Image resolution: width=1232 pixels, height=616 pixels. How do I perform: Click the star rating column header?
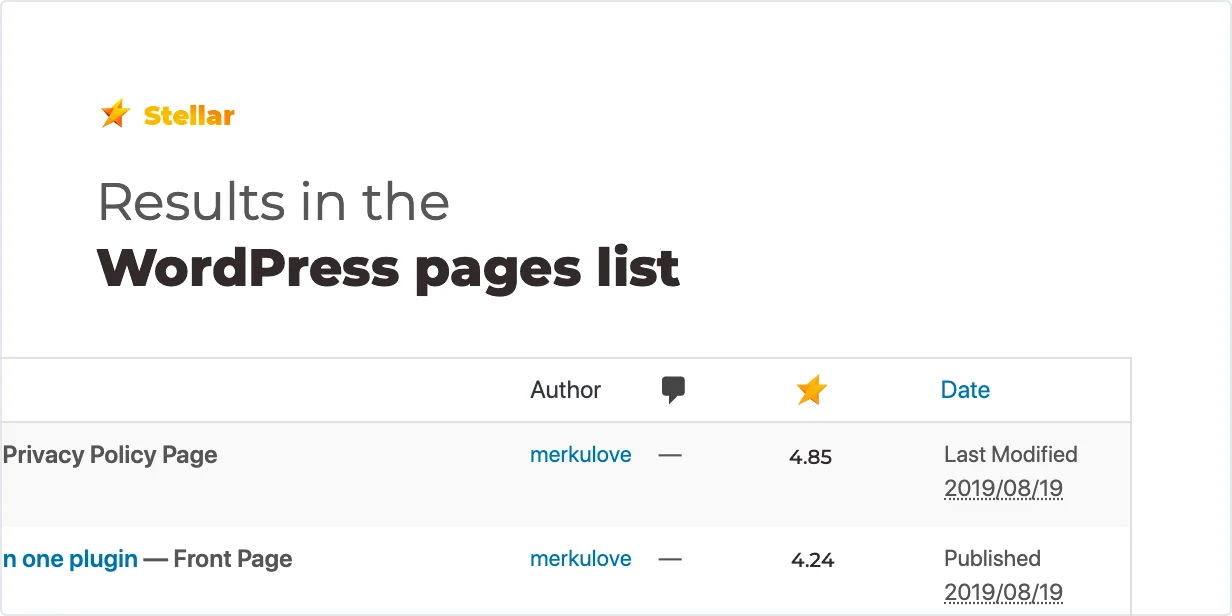point(812,390)
